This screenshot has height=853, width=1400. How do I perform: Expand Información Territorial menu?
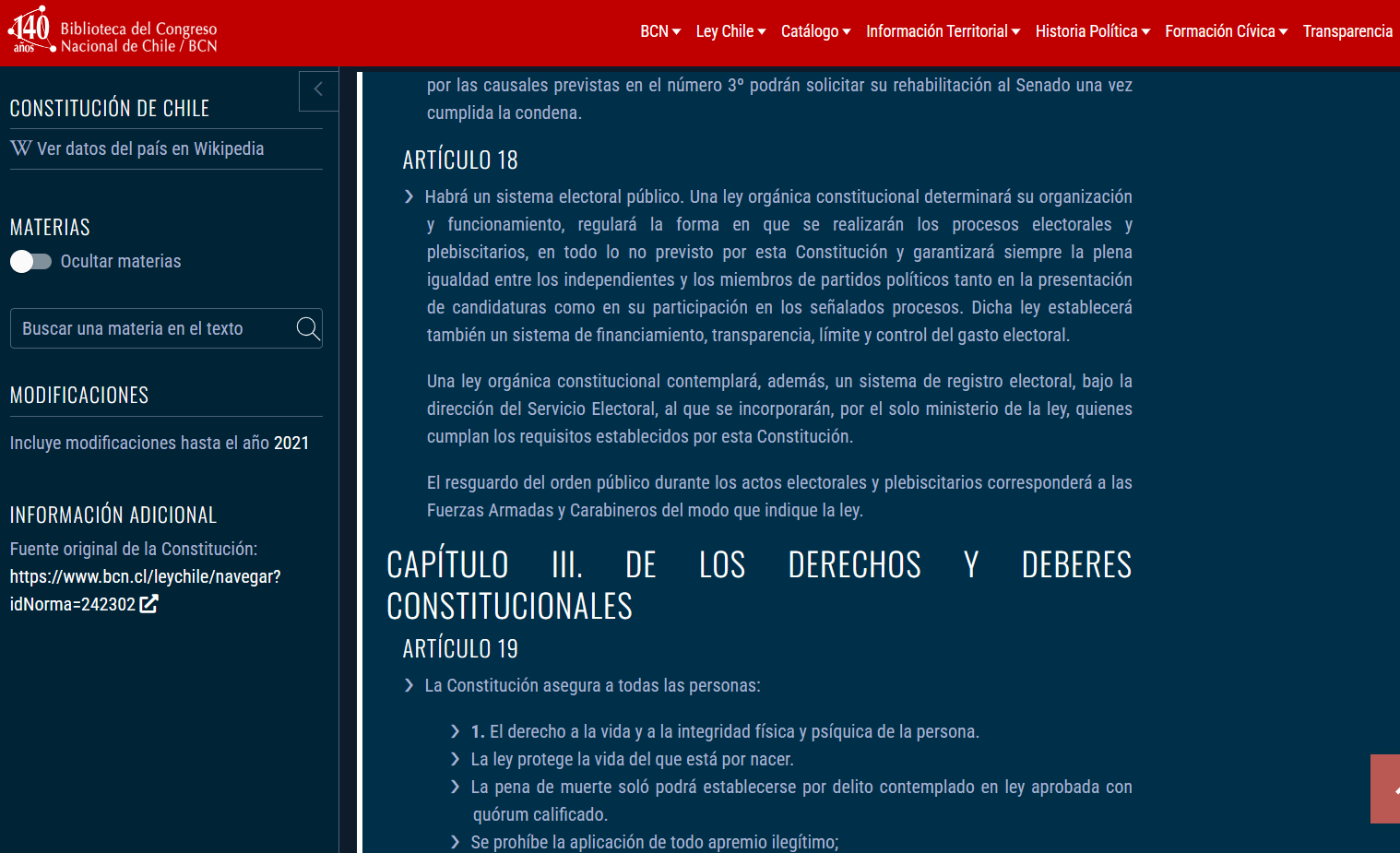[x=943, y=31]
